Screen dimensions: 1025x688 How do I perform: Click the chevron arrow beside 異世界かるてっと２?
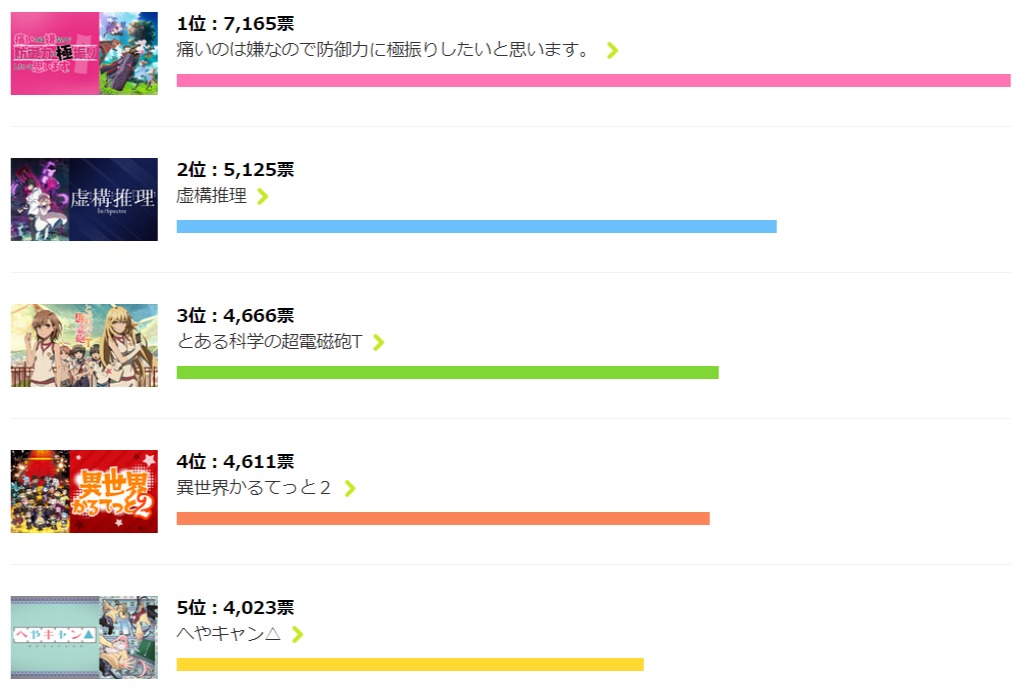point(349,488)
